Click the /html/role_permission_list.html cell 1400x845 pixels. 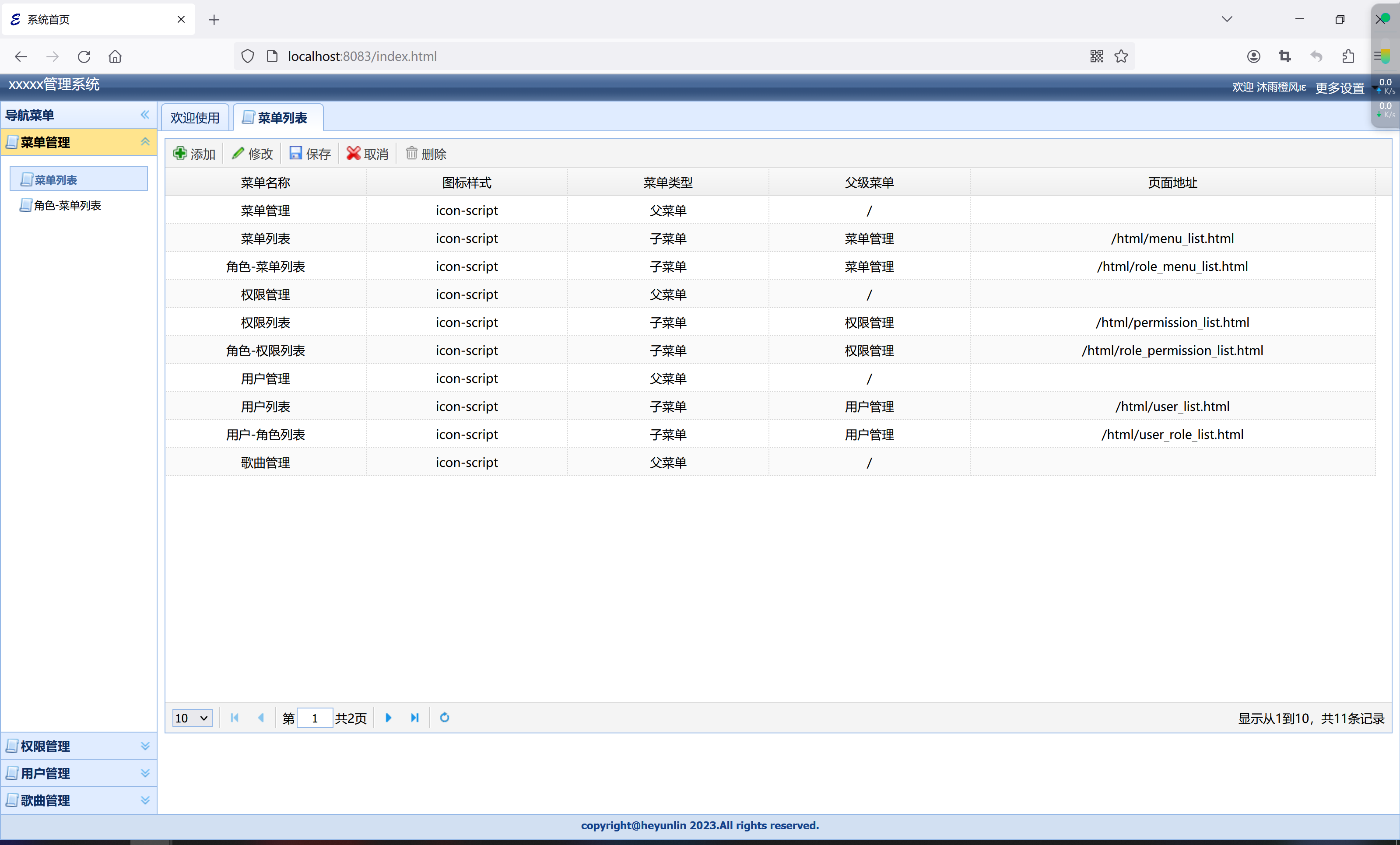[1172, 350]
